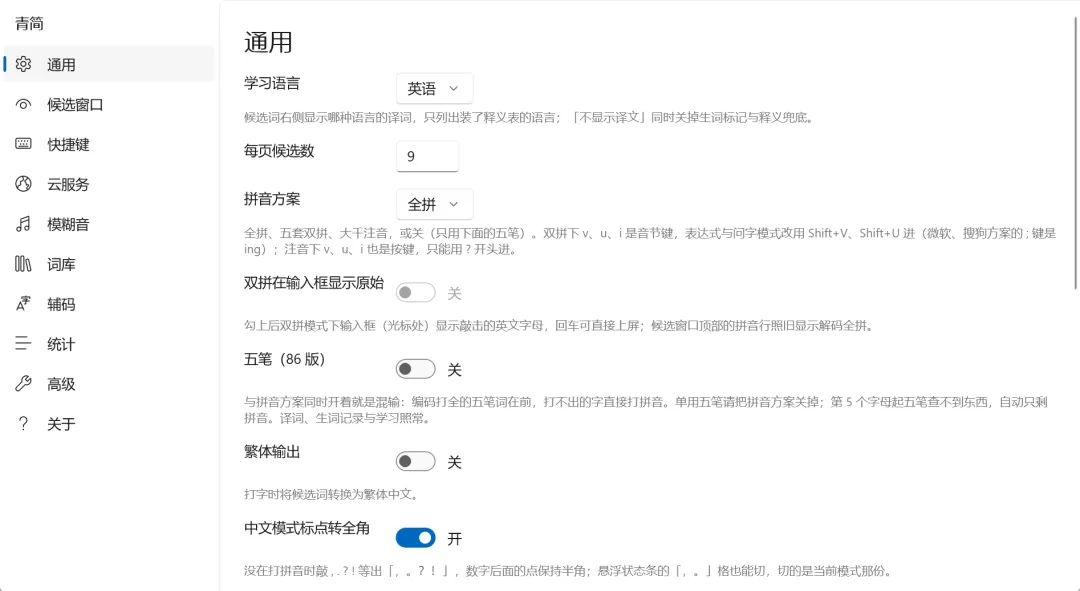Open the 云服务 page

[109, 184]
